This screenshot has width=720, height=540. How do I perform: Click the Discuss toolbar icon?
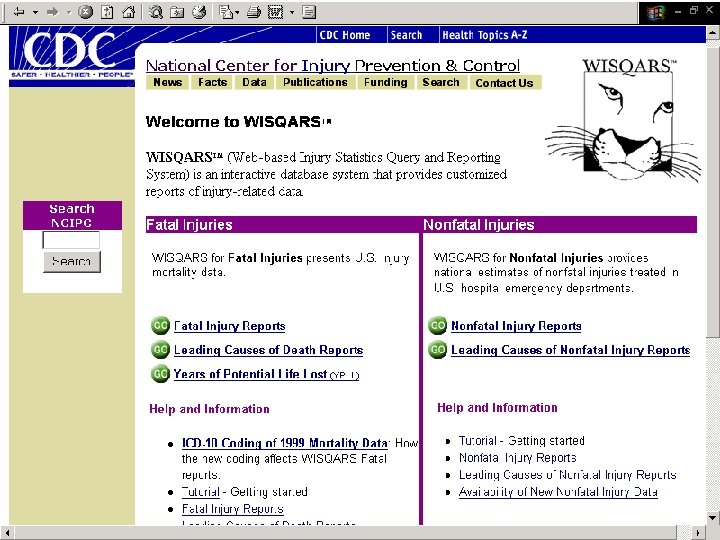309,11
